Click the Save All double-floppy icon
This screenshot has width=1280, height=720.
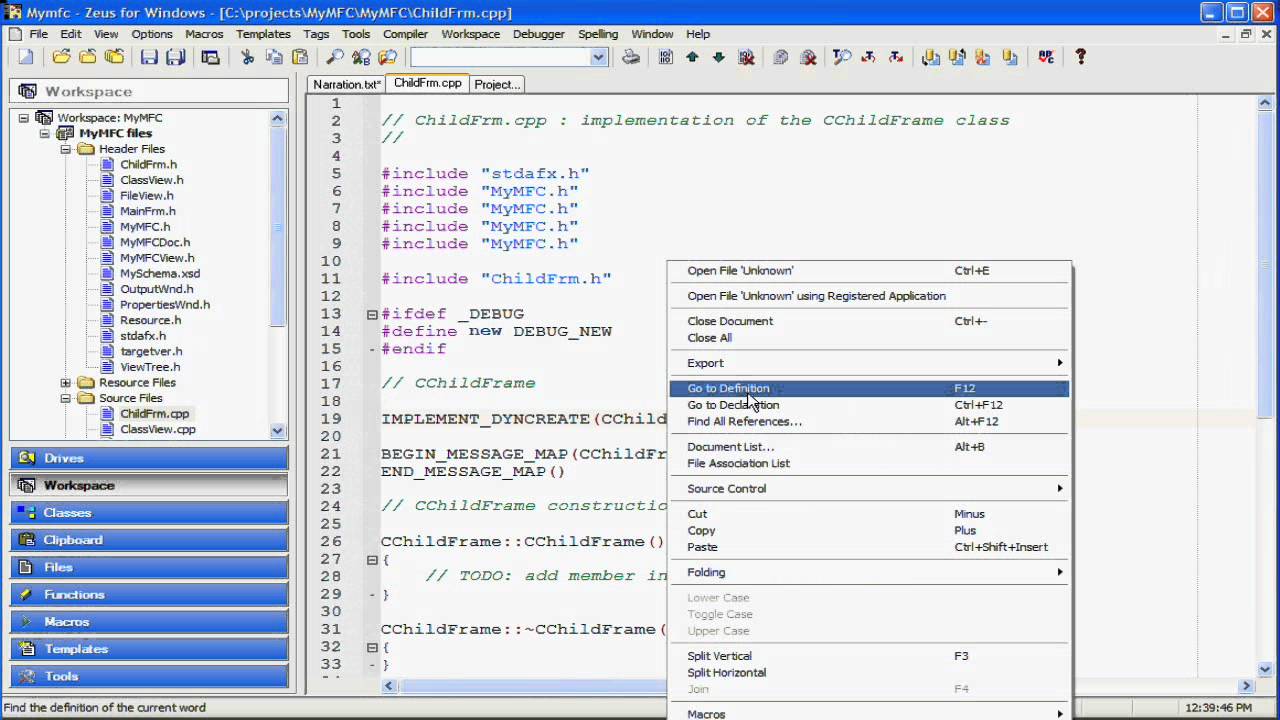(x=176, y=57)
